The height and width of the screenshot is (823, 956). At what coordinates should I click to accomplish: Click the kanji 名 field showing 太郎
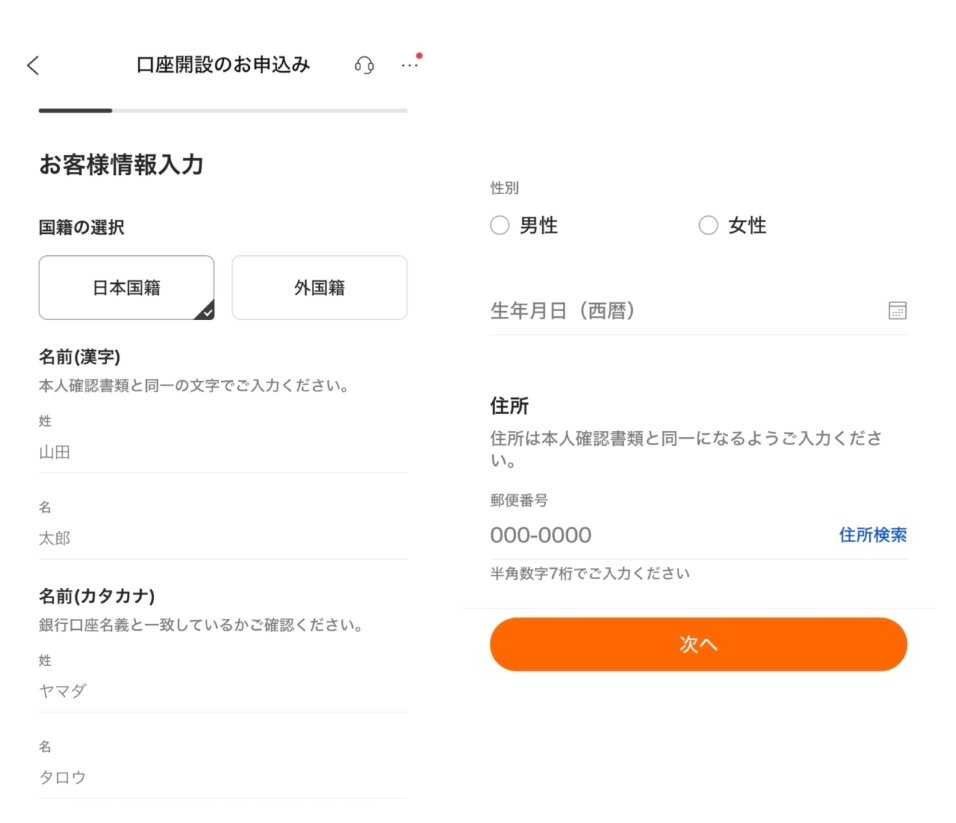click(222, 538)
